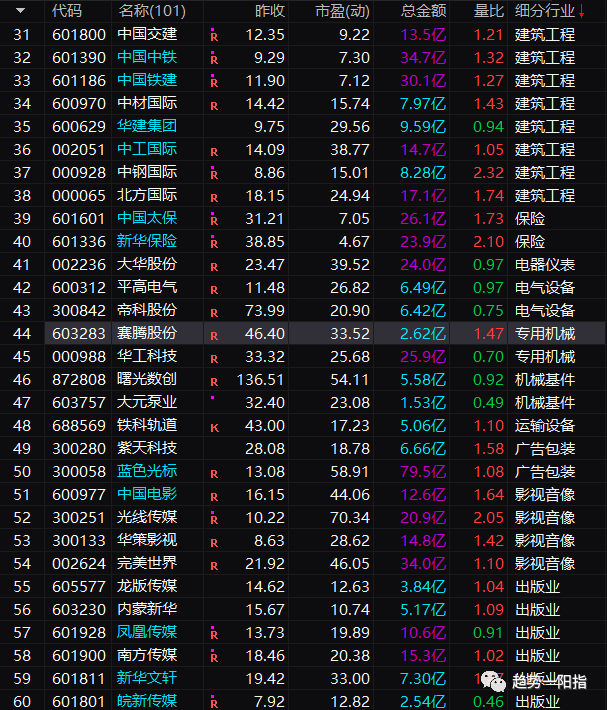Viewport: 607px width, 710px height.
Task: Click total amount 1.53亿
Action: [423, 403]
